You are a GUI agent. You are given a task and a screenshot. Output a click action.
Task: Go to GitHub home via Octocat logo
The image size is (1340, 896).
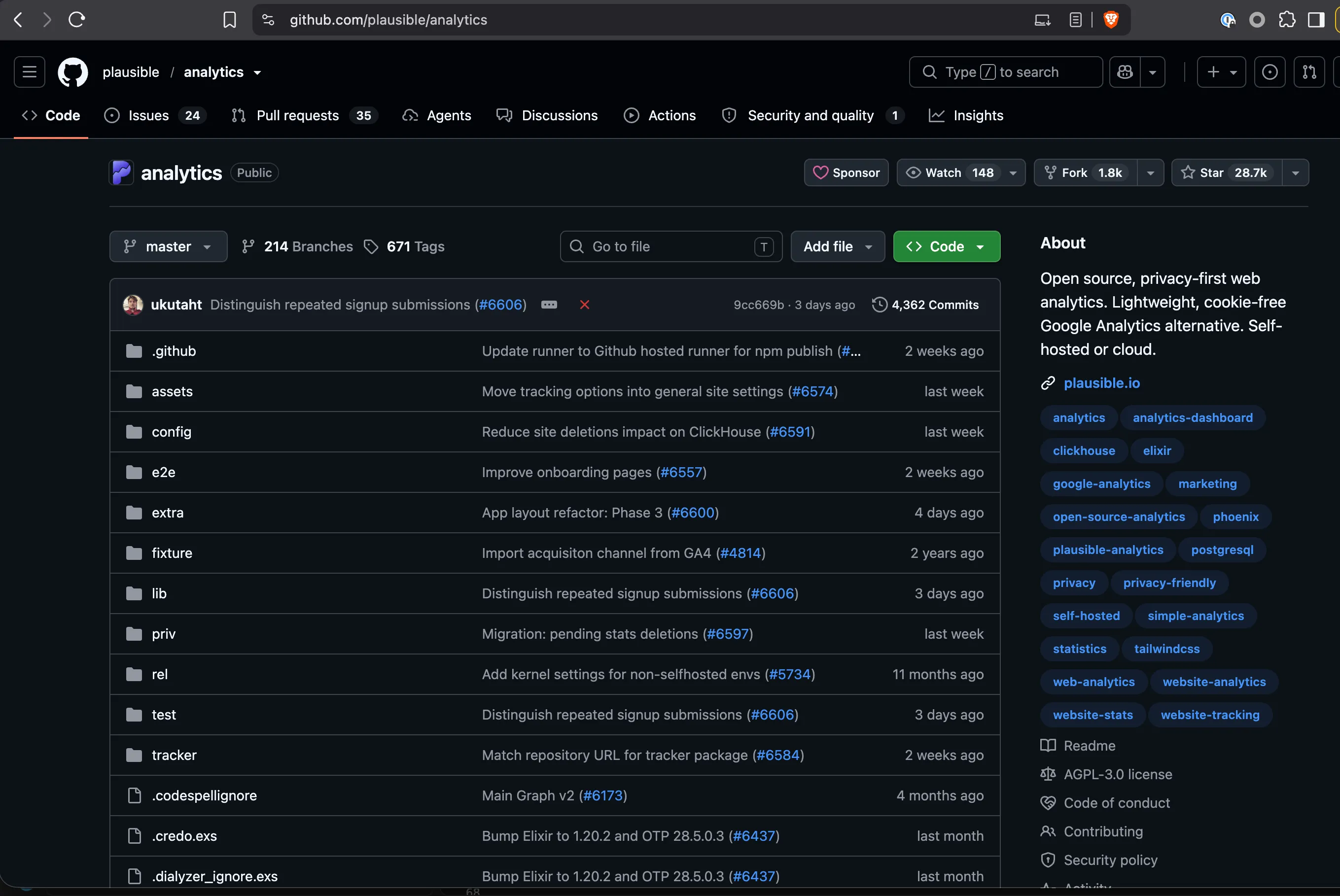coord(72,72)
